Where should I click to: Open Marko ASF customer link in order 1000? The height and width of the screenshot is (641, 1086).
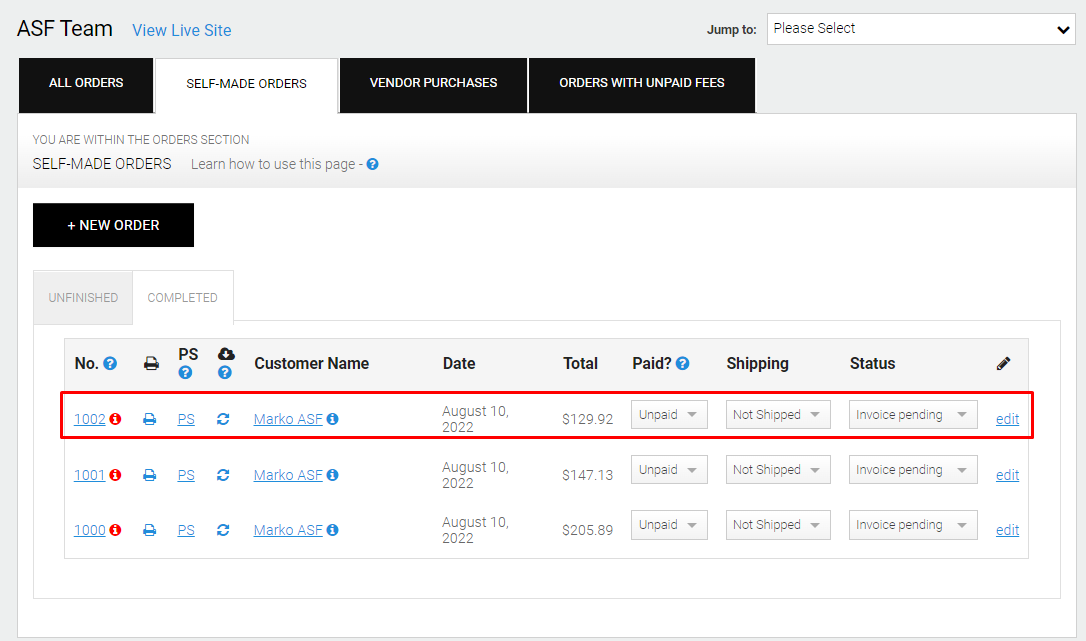click(288, 530)
